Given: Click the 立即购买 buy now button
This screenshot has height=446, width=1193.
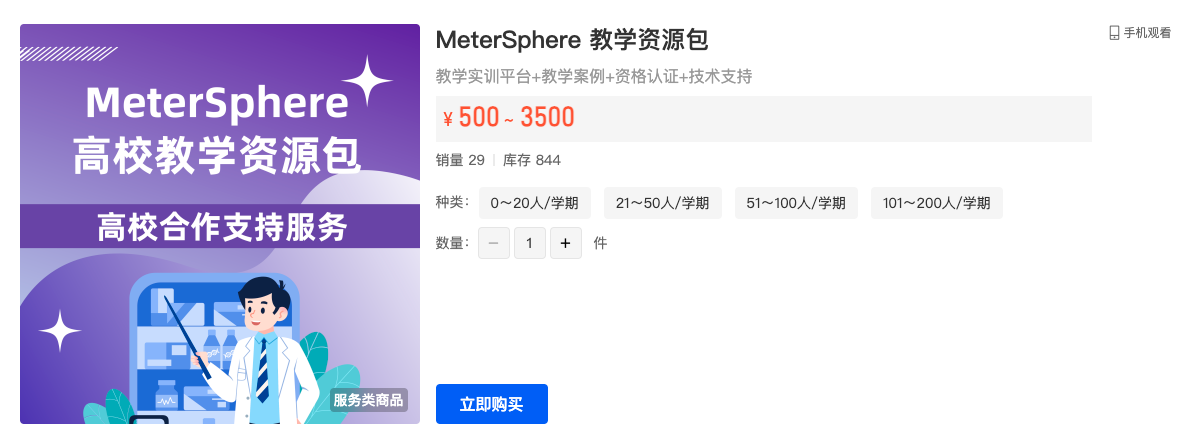Looking at the screenshot, I should (492, 404).
